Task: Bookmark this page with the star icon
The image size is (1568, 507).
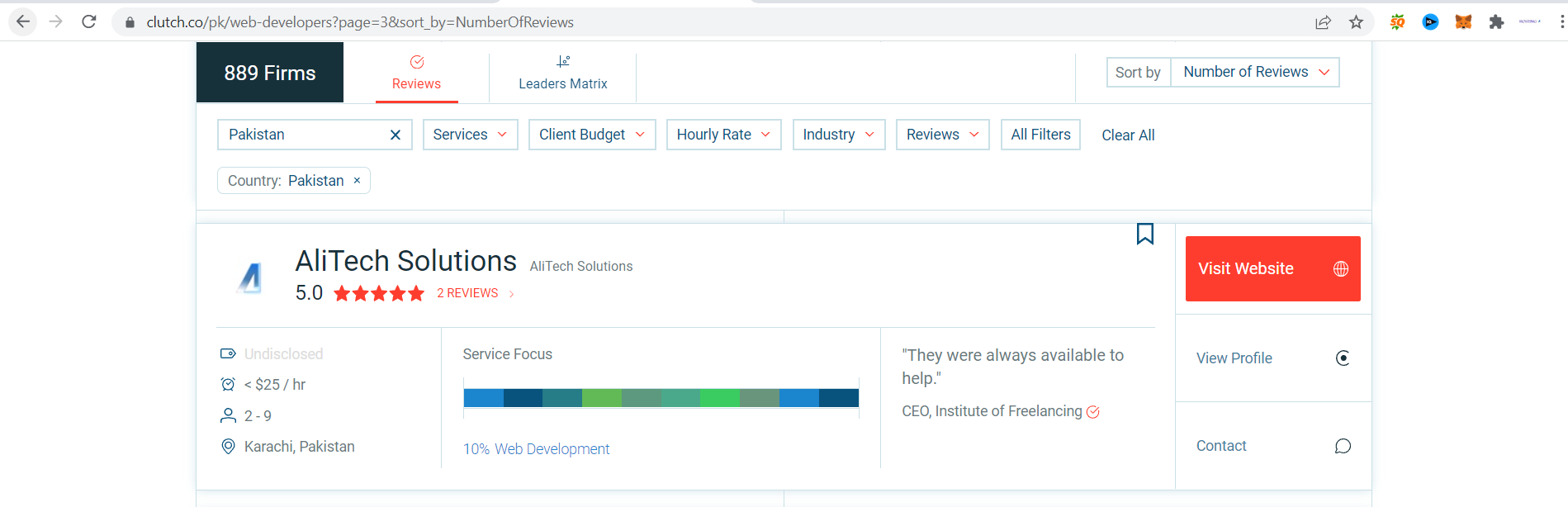Action: point(1356,22)
